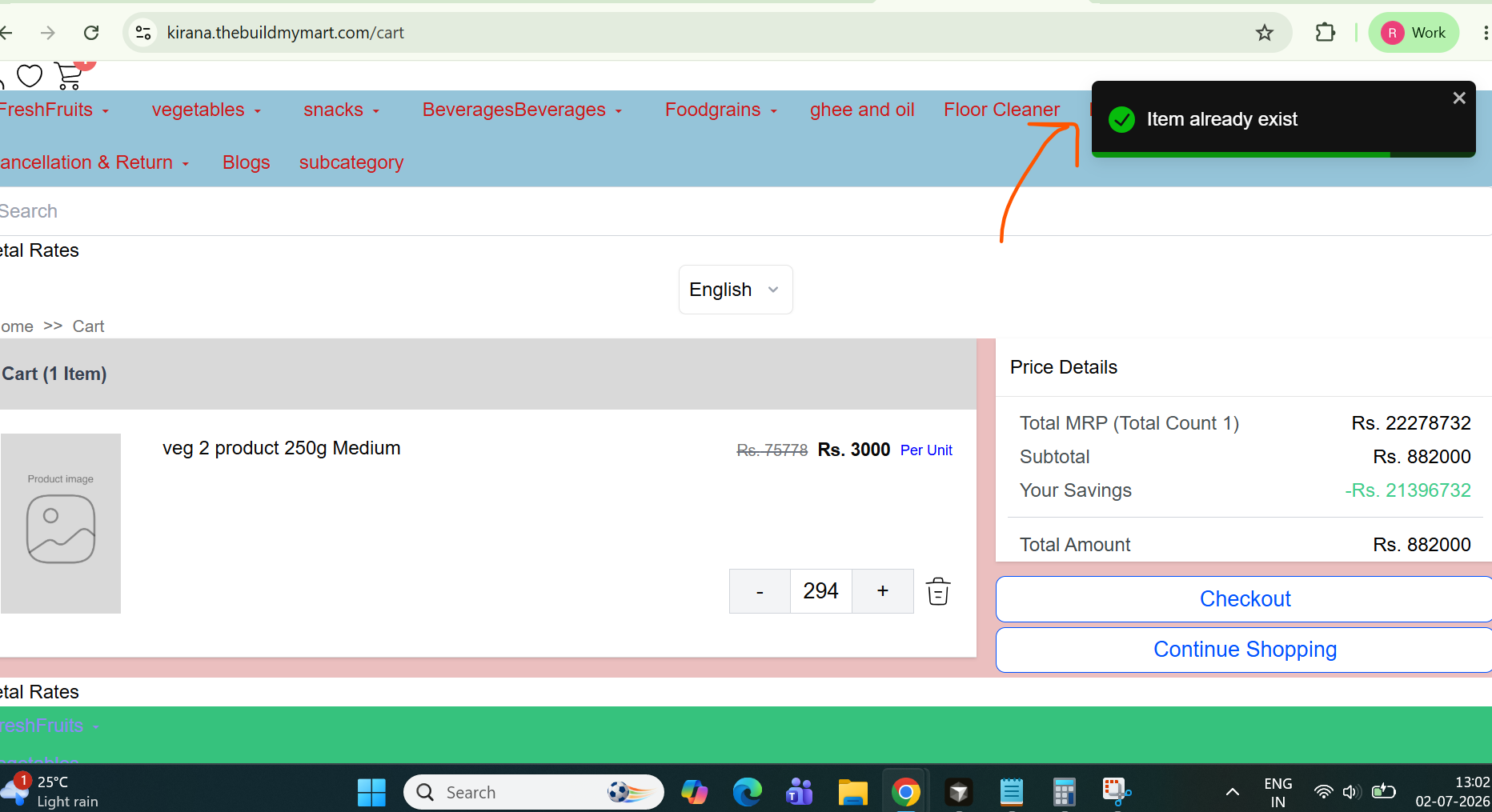Open Microsoft Teams from taskbar
This screenshot has width=1492, height=812.
tap(799, 792)
